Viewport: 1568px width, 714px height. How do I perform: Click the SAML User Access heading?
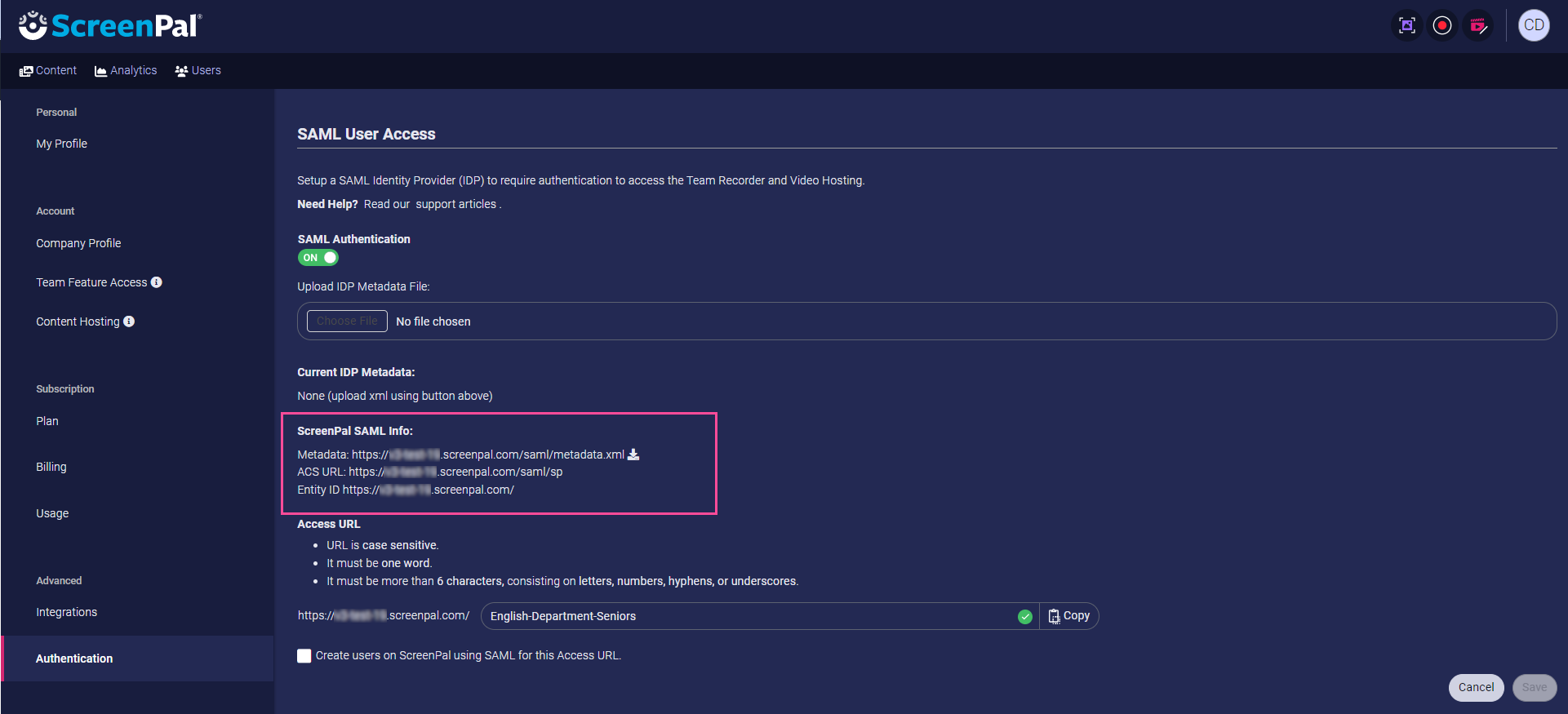click(x=366, y=134)
